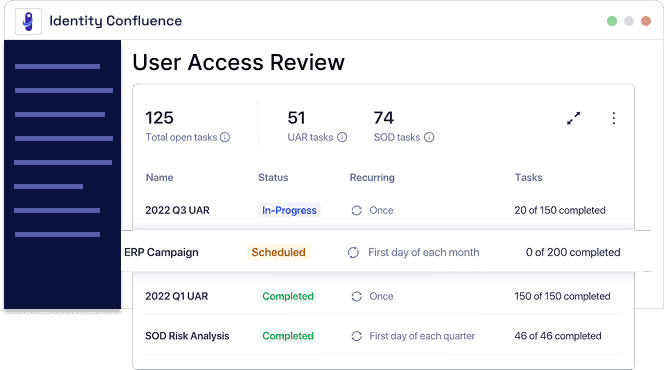Open the SOD Risk Analysis campaign
664x370 pixels.
[x=187, y=336]
